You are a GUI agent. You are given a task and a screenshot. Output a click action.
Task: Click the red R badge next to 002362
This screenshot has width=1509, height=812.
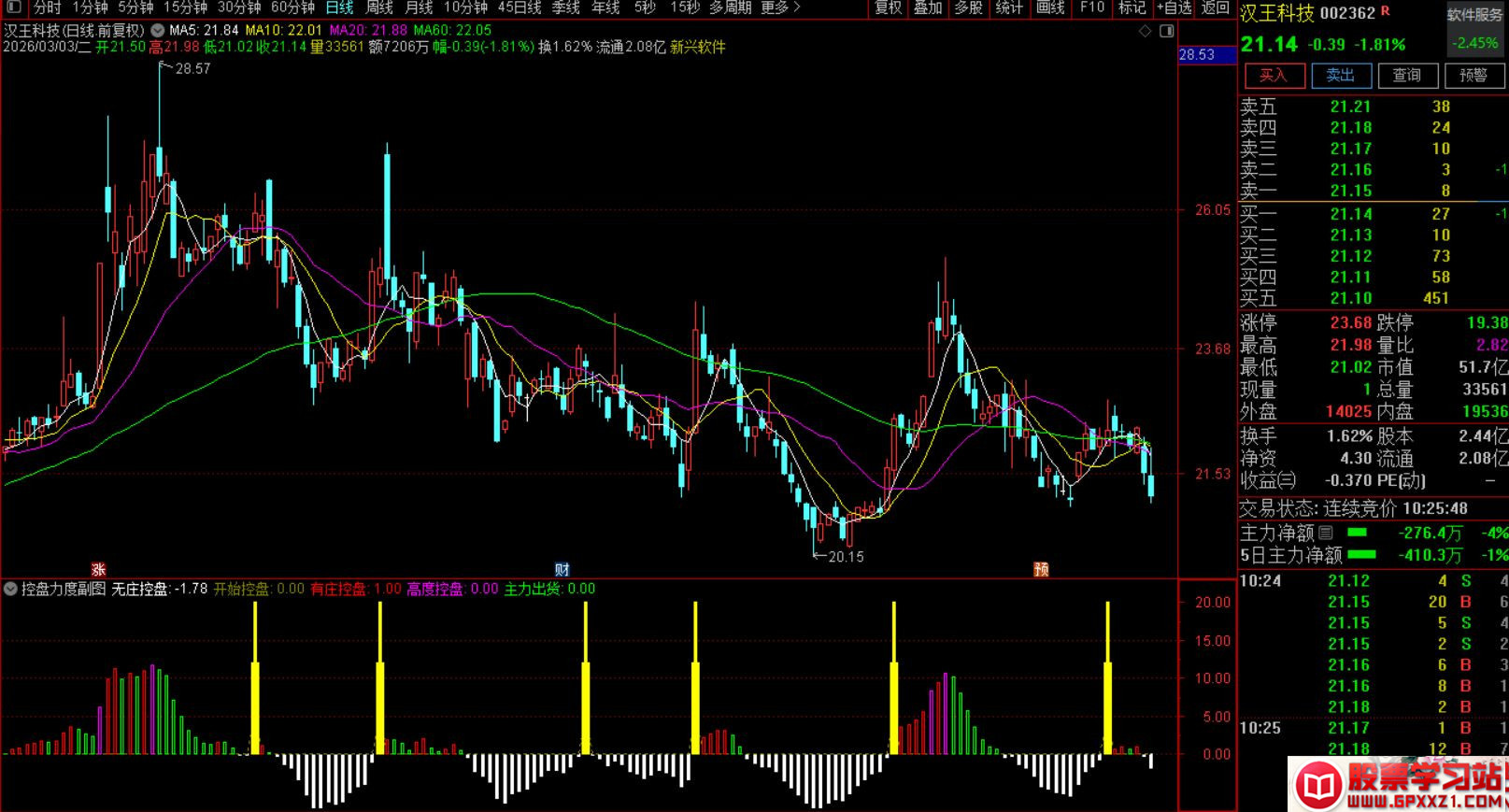point(1385,11)
